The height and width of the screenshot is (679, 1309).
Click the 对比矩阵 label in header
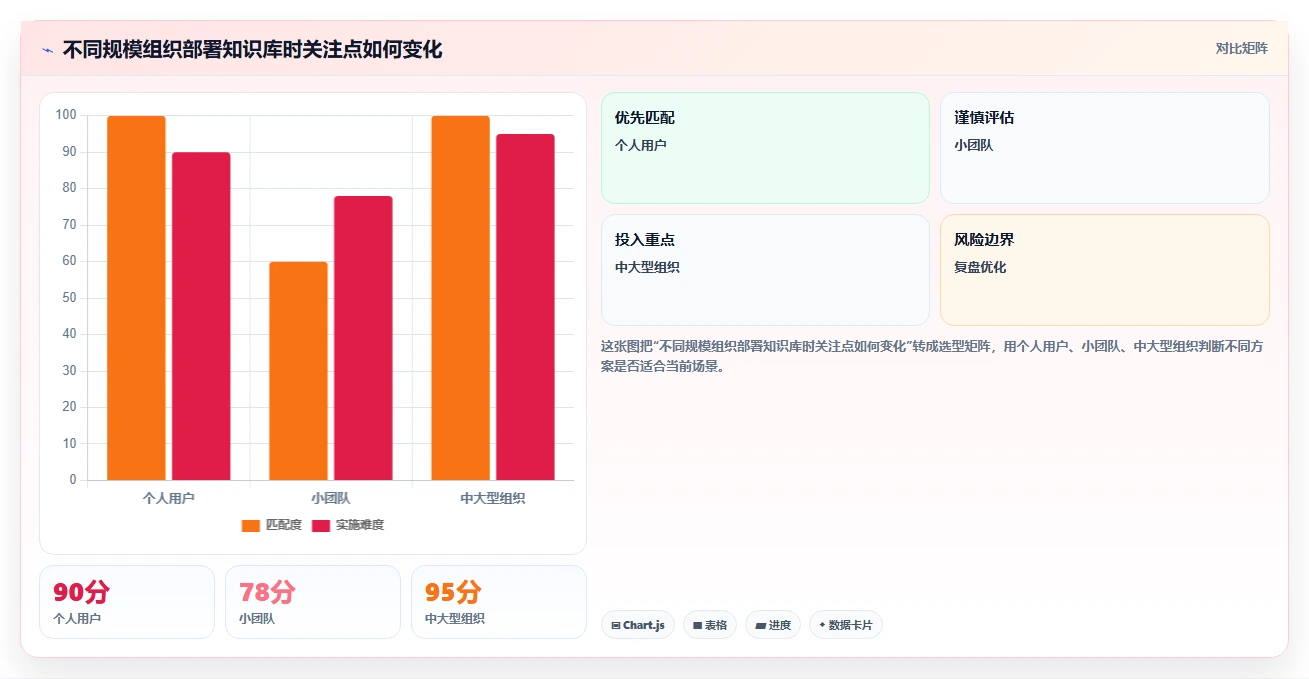click(x=1241, y=48)
